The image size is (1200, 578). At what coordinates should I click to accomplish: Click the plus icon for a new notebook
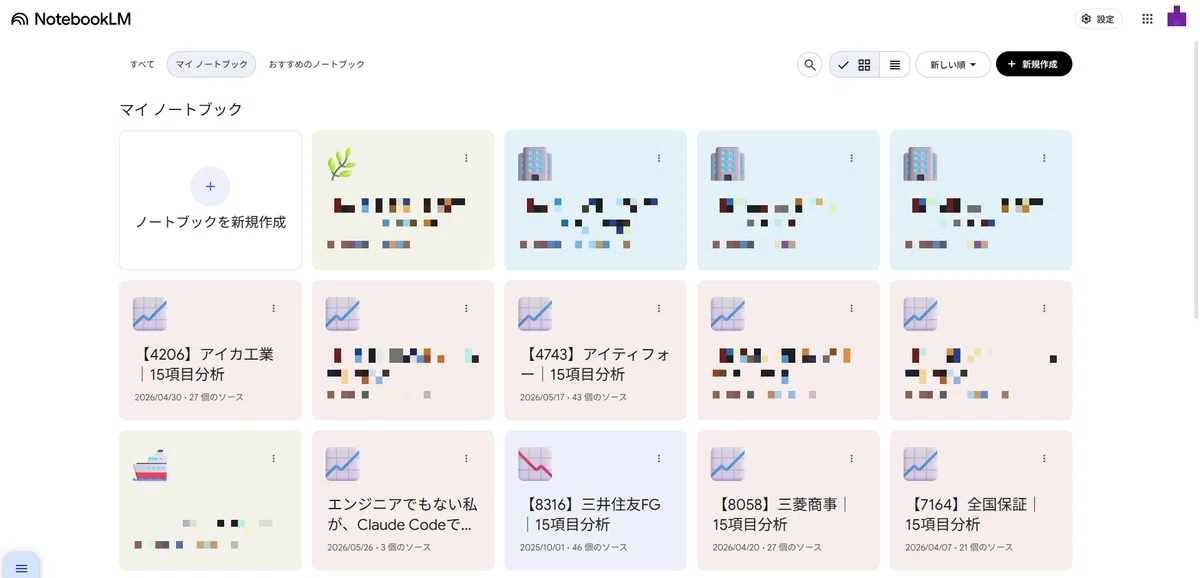pyautogui.click(x=210, y=186)
